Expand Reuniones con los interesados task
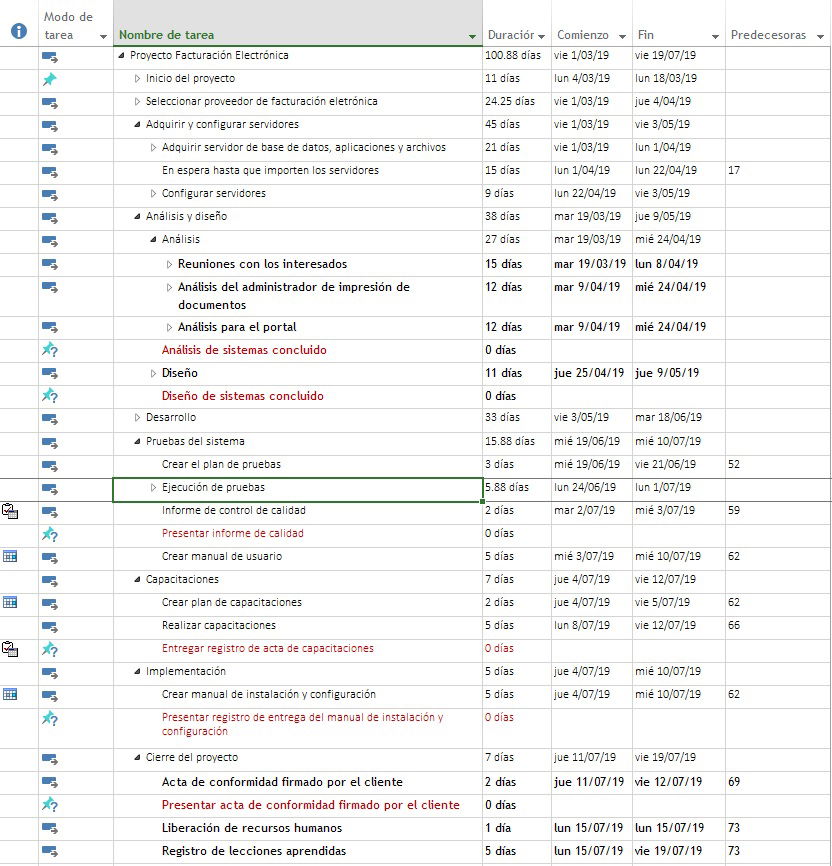 pyautogui.click(x=170, y=265)
